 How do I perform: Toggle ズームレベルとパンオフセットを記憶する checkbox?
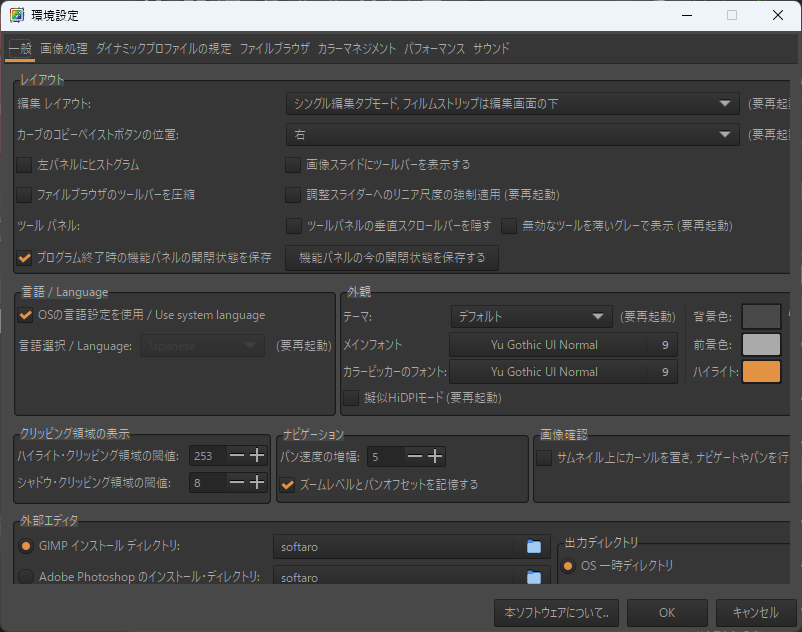pyautogui.click(x=288, y=485)
